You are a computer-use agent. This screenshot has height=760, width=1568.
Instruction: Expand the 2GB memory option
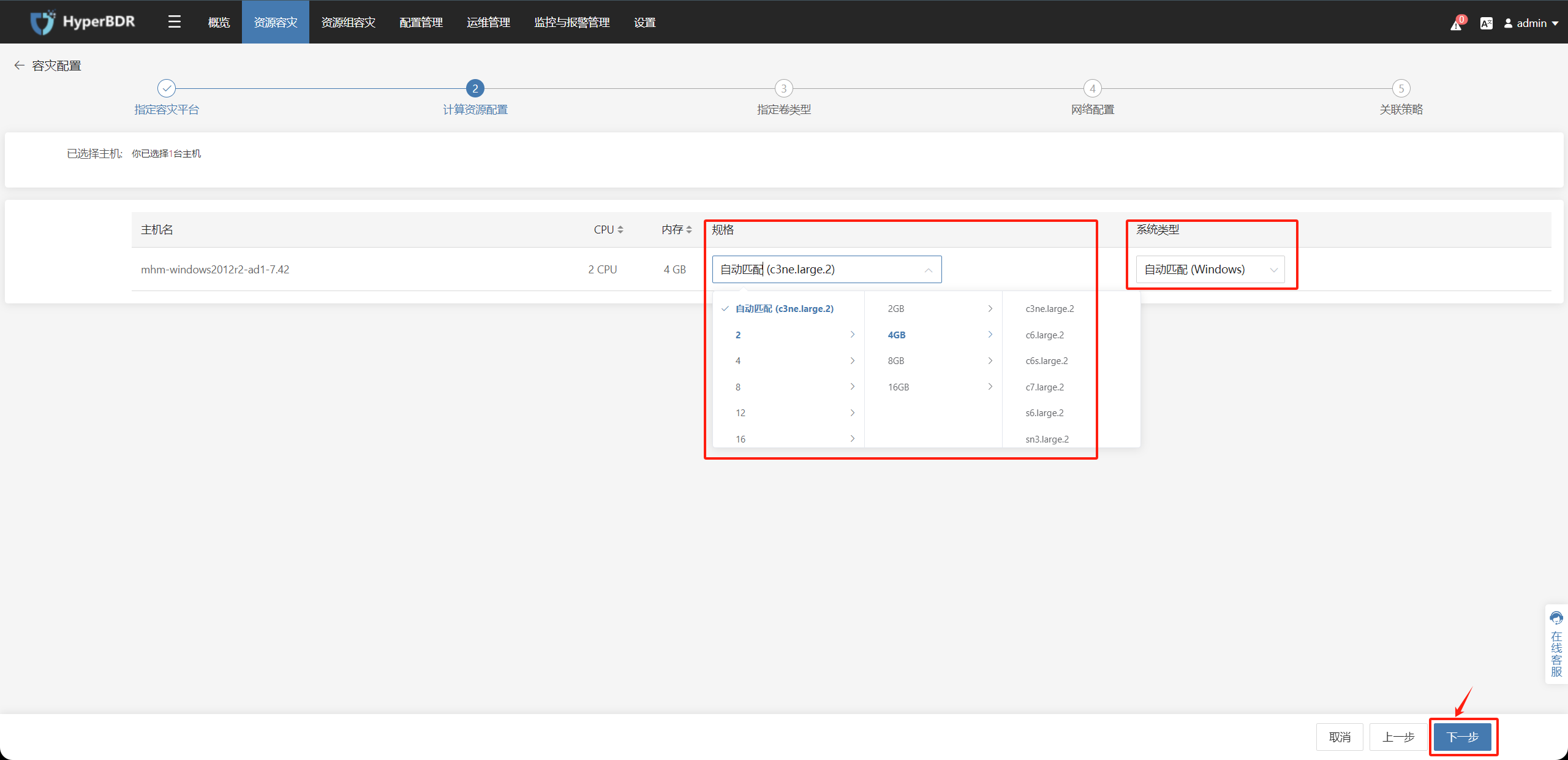point(933,309)
